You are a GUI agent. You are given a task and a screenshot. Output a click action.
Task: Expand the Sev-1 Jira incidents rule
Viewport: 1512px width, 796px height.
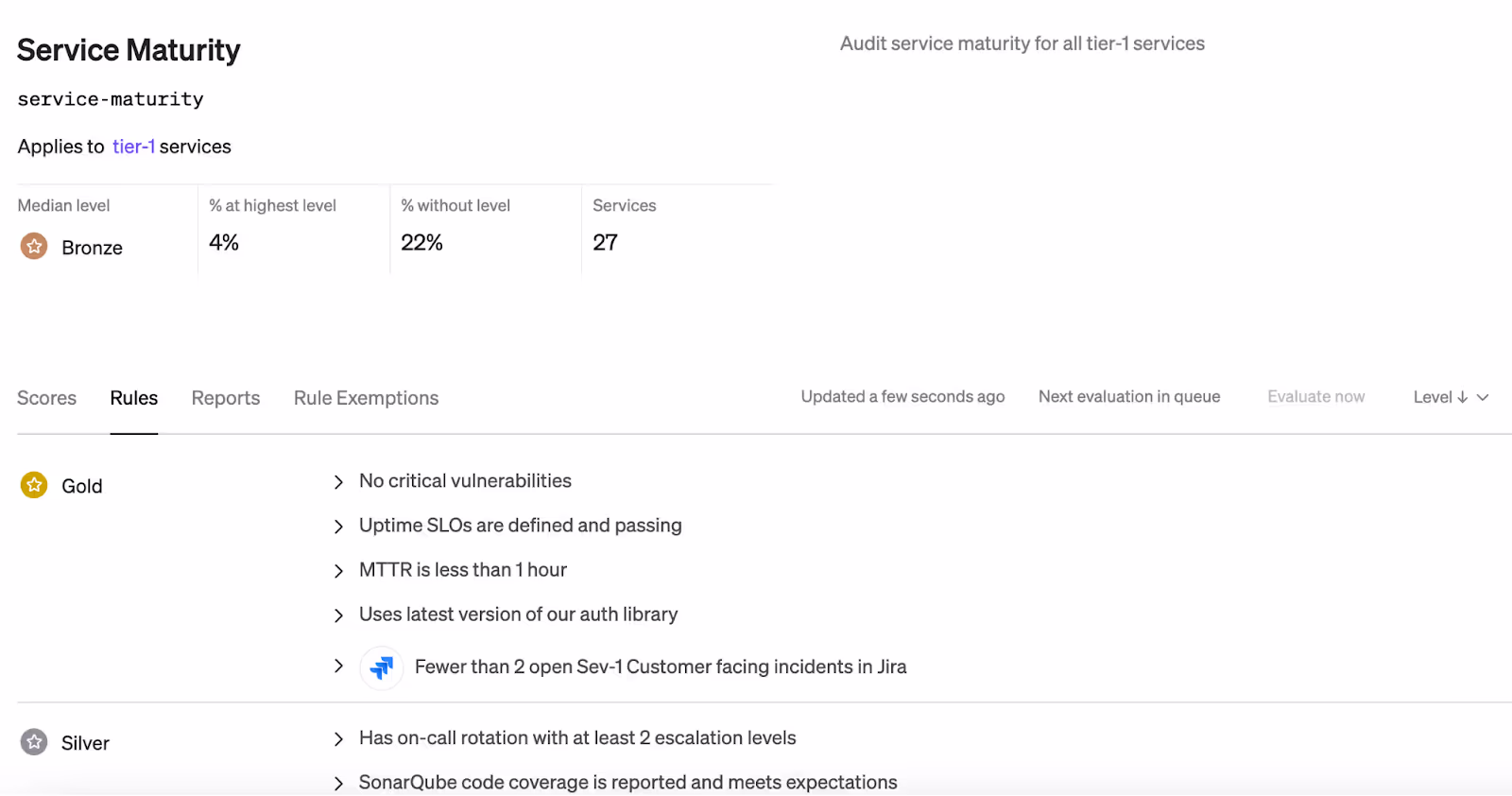[338, 666]
